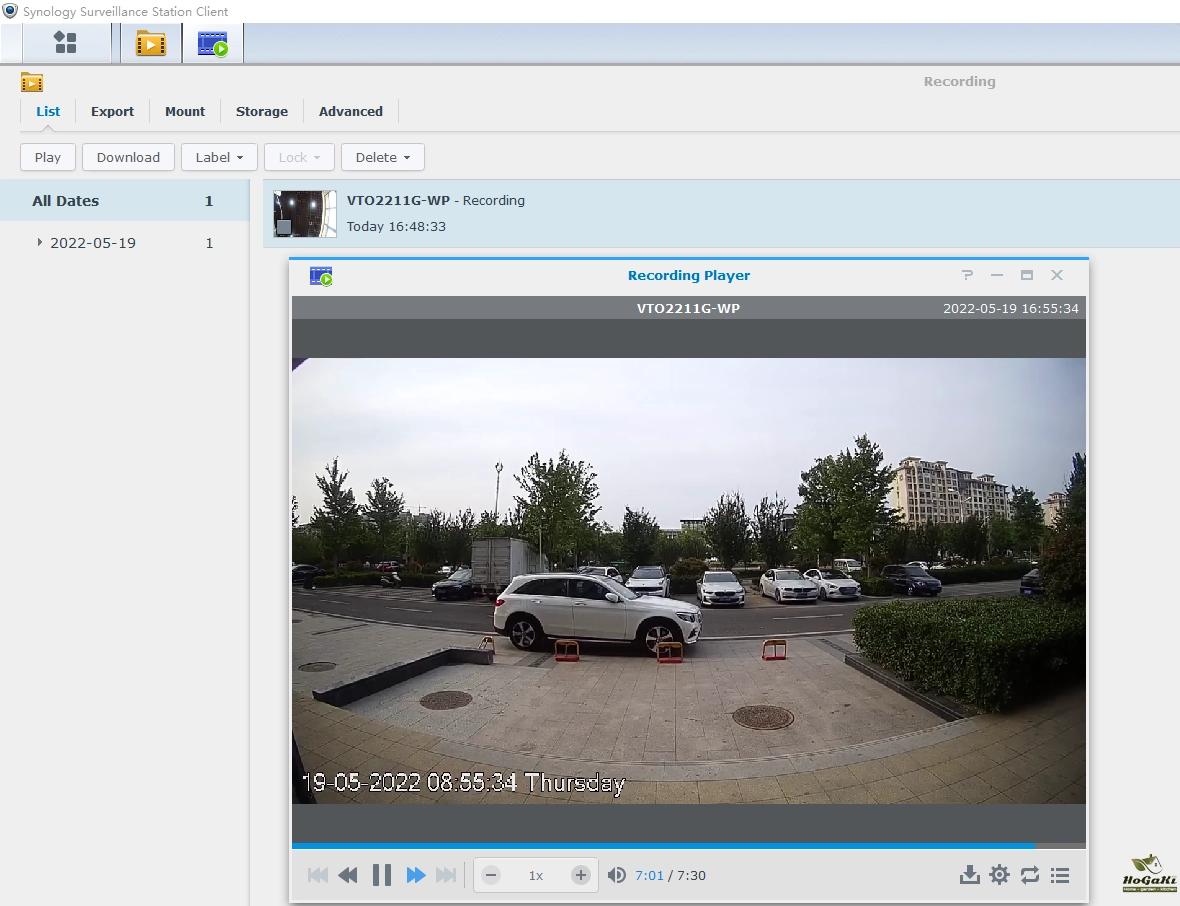The height and width of the screenshot is (906, 1180).
Task: Click the fast forward button
Action: pyautogui.click(x=416, y=875)
